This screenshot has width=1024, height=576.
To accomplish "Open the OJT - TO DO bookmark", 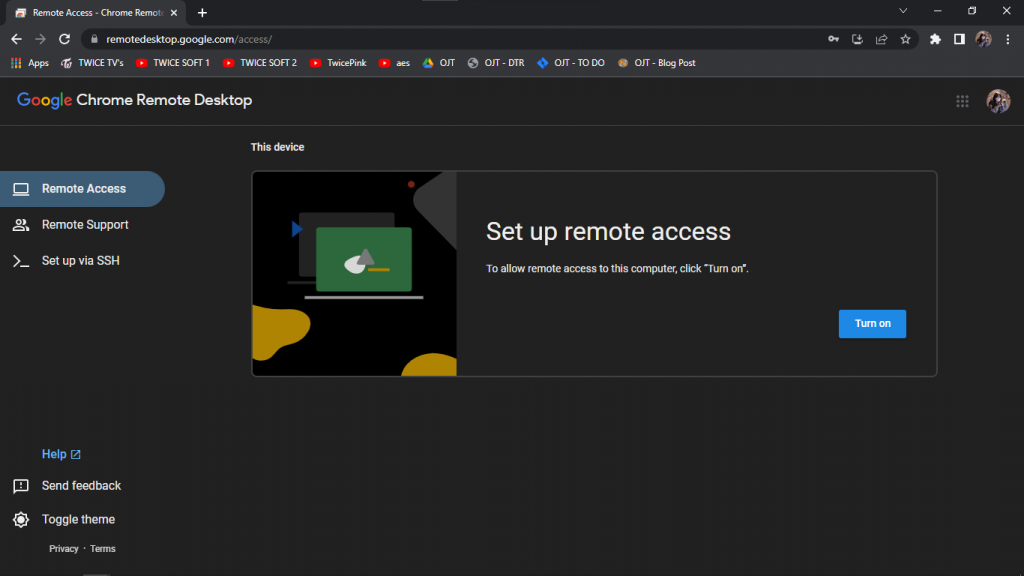I will [571, 63].
